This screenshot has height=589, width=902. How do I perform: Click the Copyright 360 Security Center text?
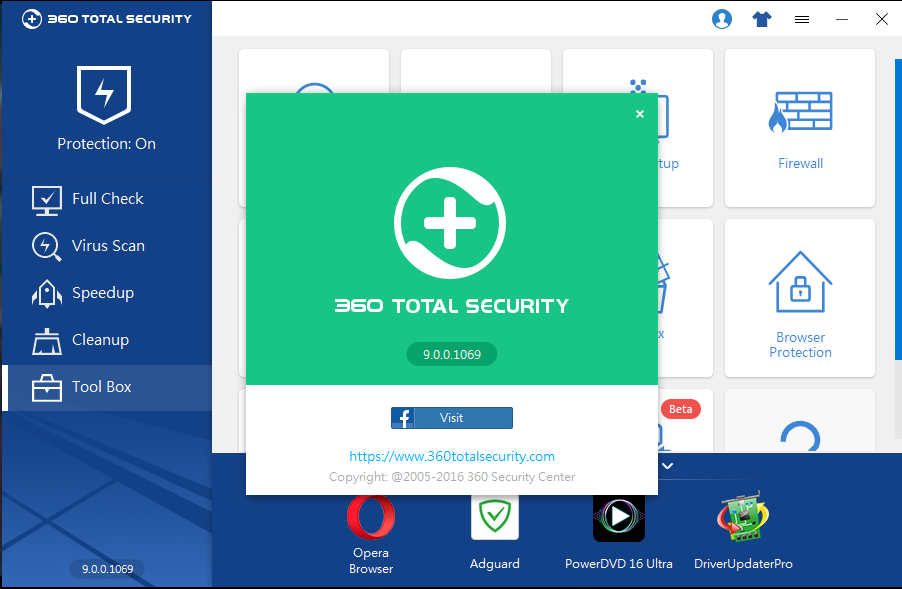click(452, 477)
